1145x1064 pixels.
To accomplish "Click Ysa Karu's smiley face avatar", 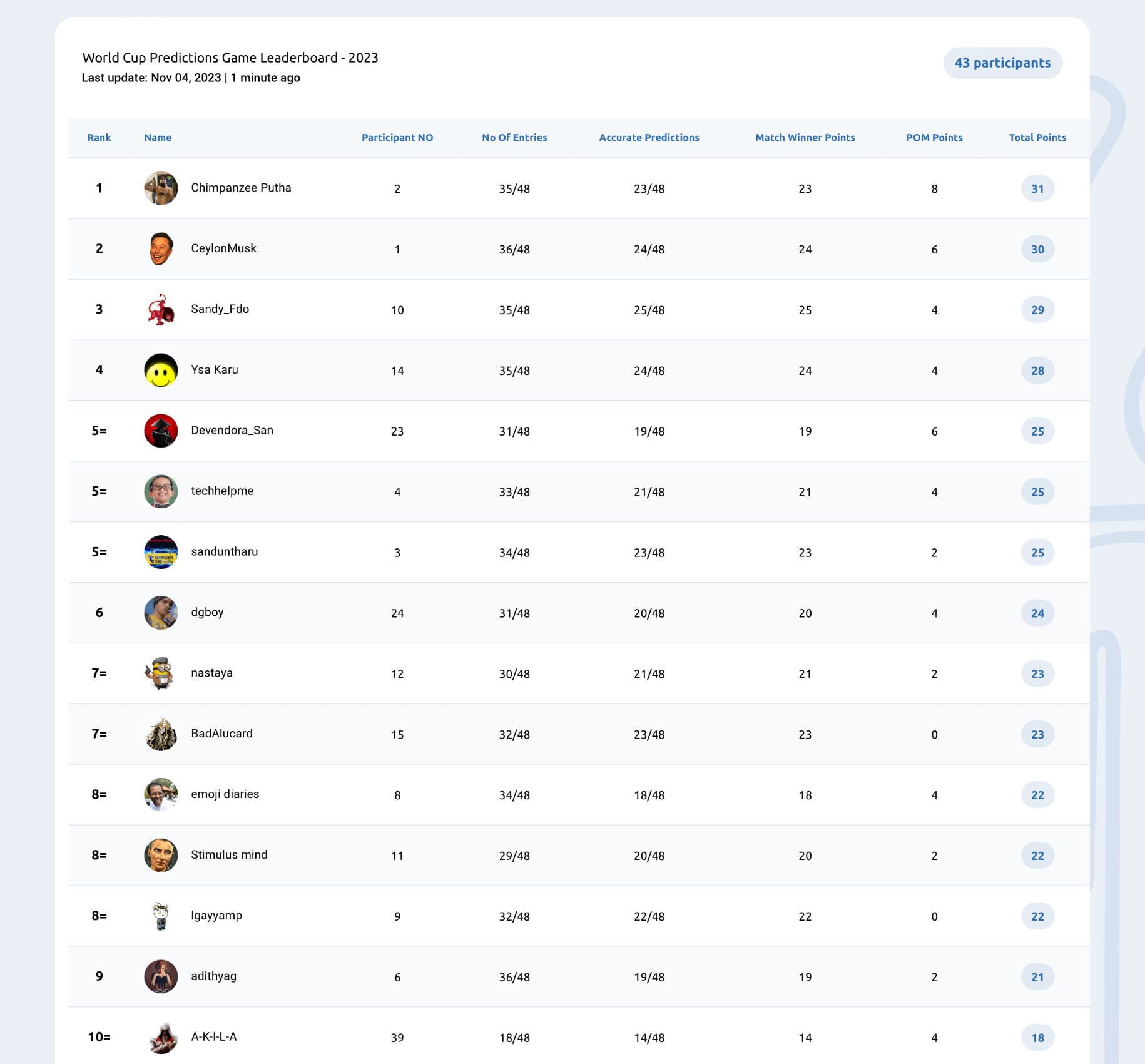I will (x=161, y=371).
